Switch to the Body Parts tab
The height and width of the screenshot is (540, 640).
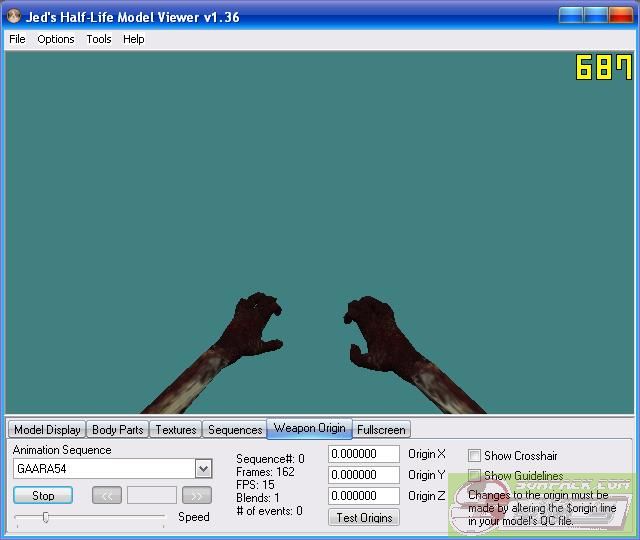(x=117, y=430)
